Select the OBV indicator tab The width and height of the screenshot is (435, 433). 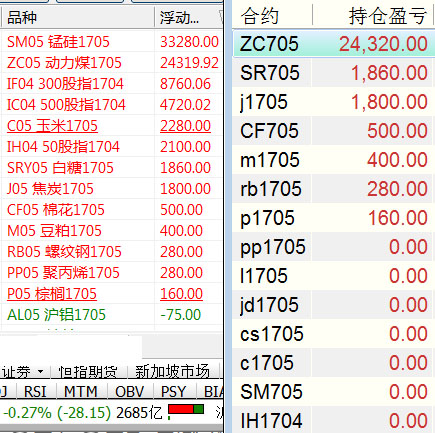[x=130, y=392]
